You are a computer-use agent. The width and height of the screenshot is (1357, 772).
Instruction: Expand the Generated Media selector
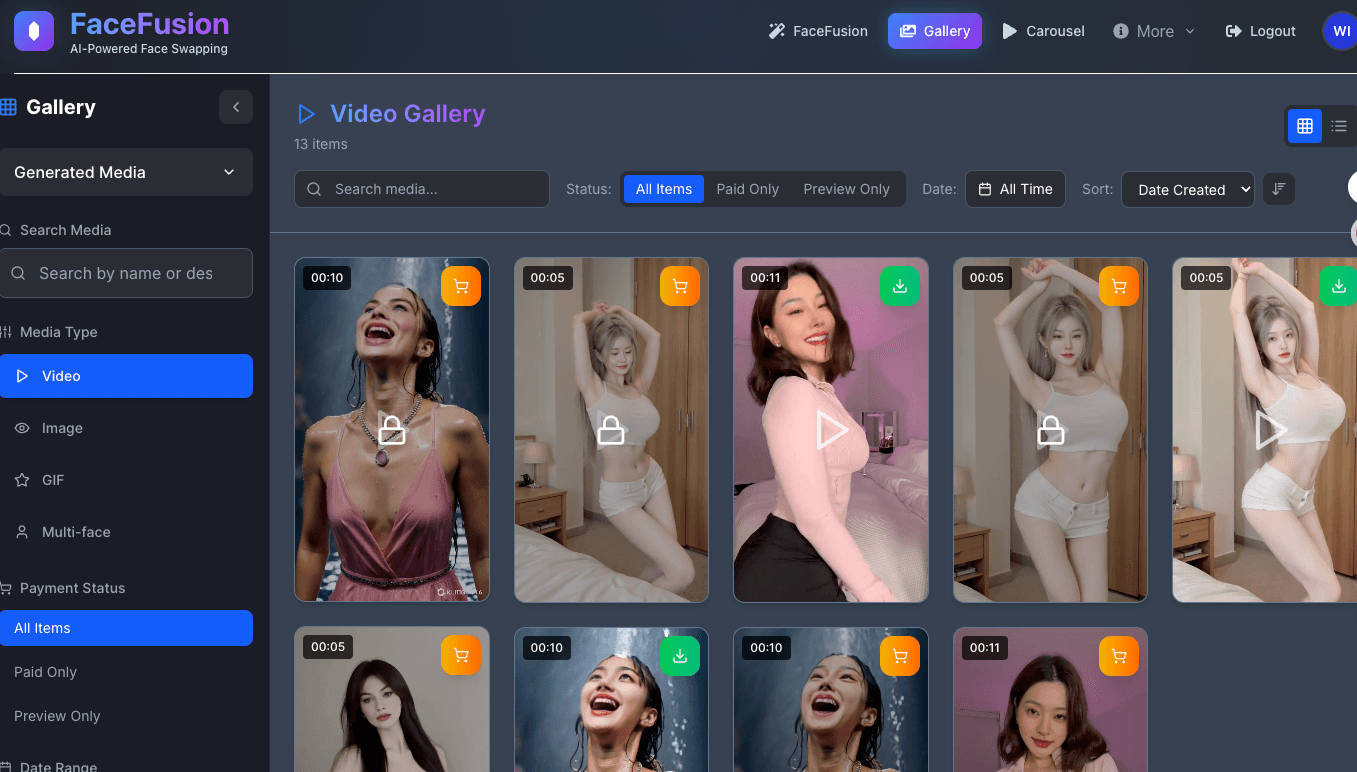(x=127, y=172)
